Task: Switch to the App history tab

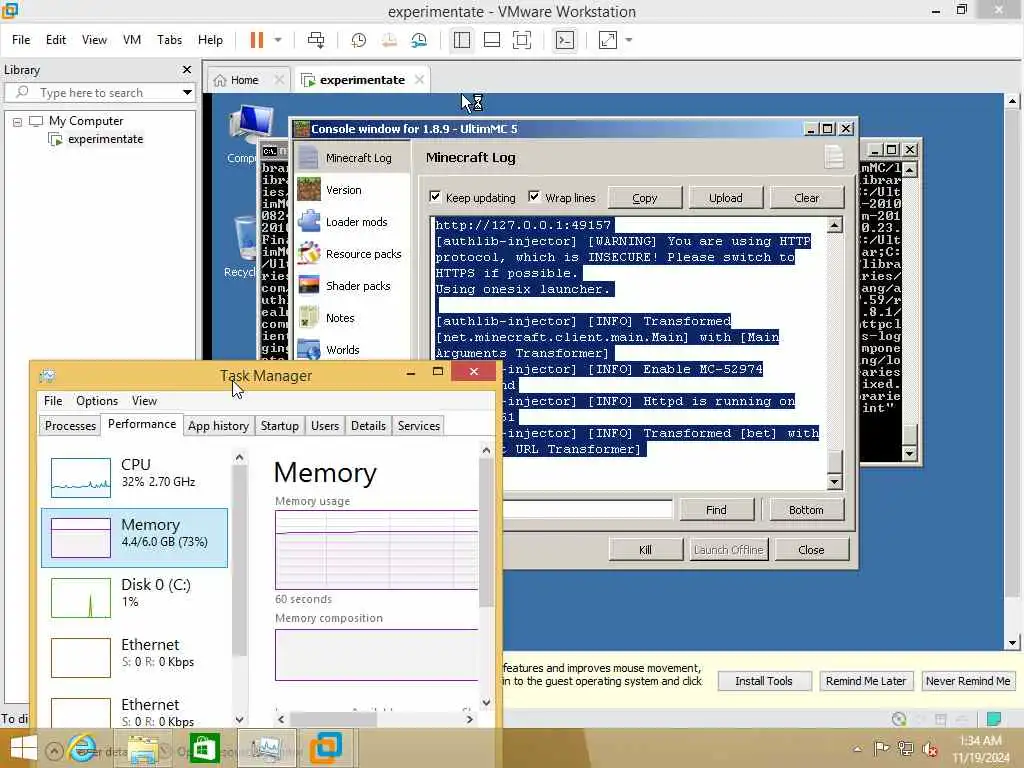Action: point(218,426)
